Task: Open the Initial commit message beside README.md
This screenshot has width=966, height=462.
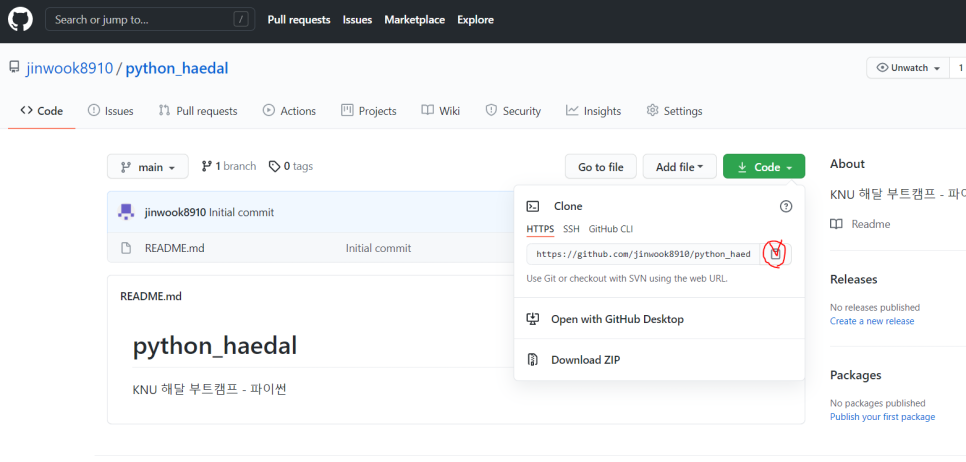Action: click(378, 248)
